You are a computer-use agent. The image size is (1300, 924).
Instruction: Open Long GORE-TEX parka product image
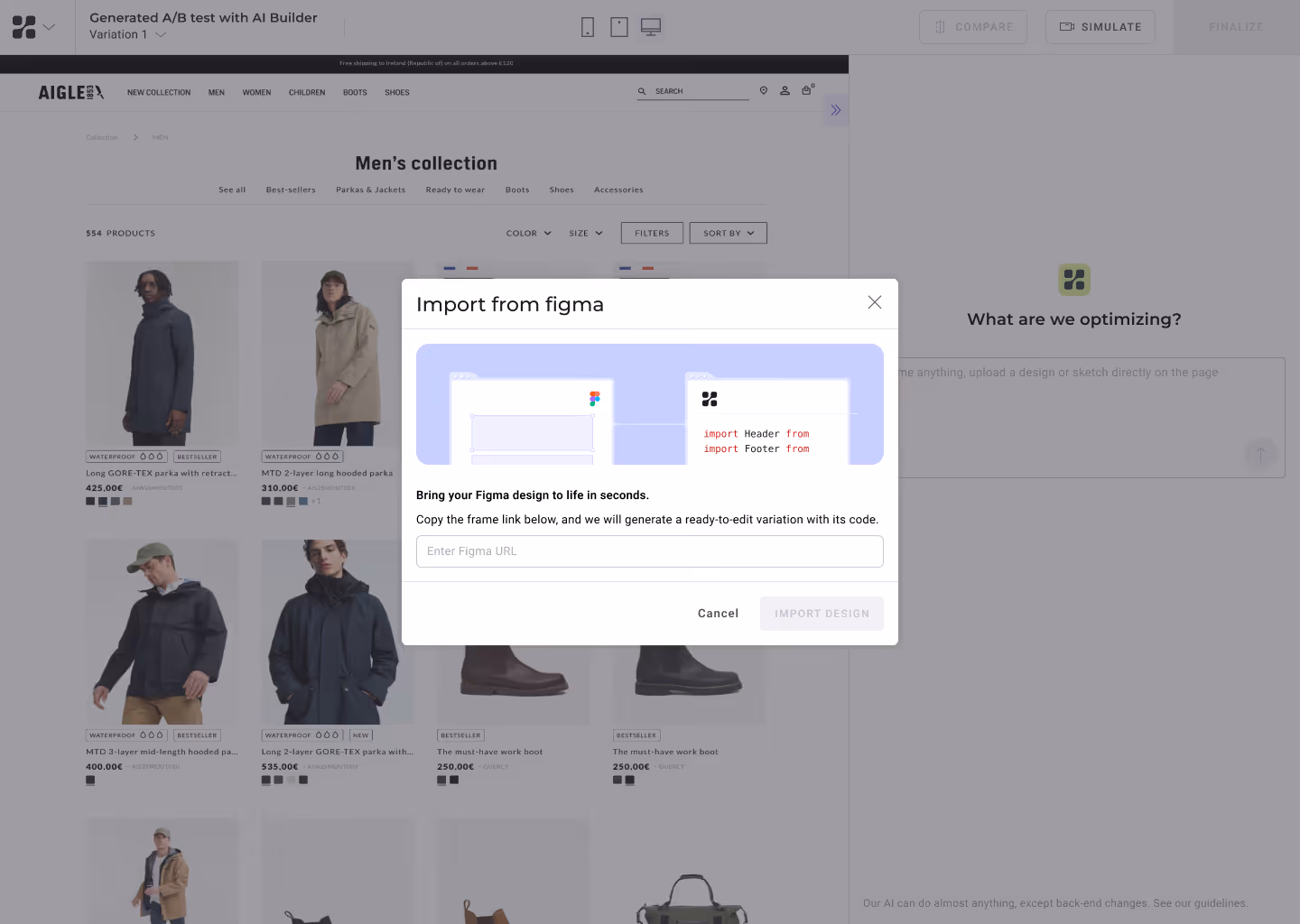162,353
